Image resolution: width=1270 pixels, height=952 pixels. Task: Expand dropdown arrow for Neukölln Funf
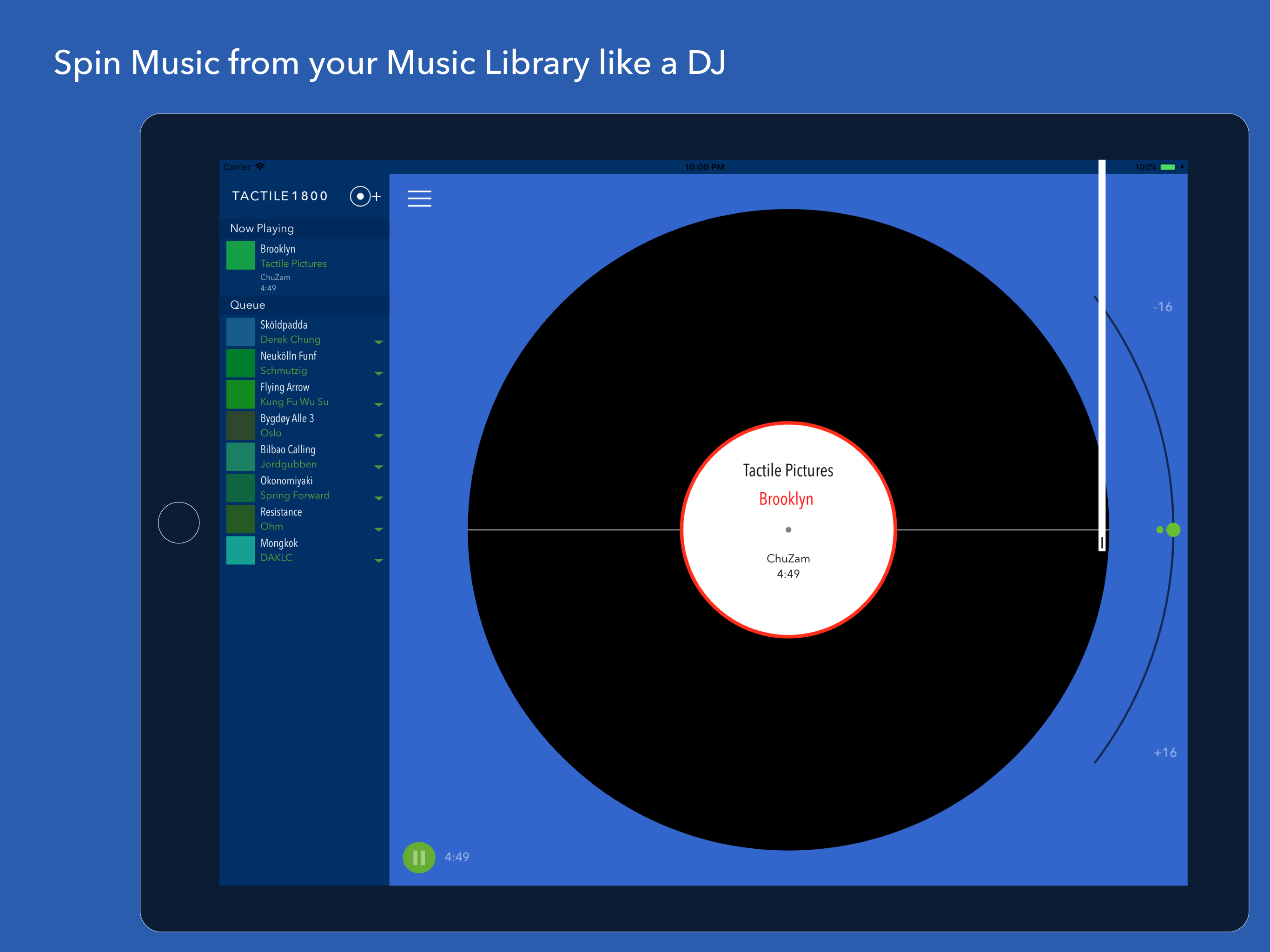coord(378,373)
